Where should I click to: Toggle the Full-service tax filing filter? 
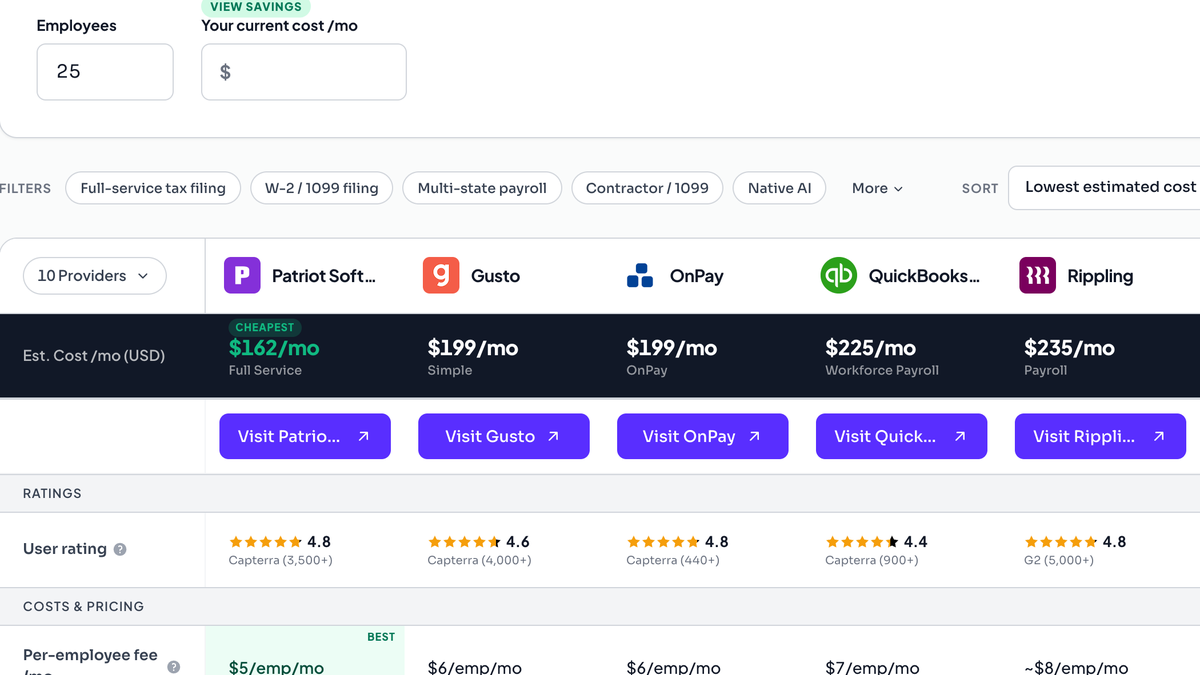click(x=153, y=188)
